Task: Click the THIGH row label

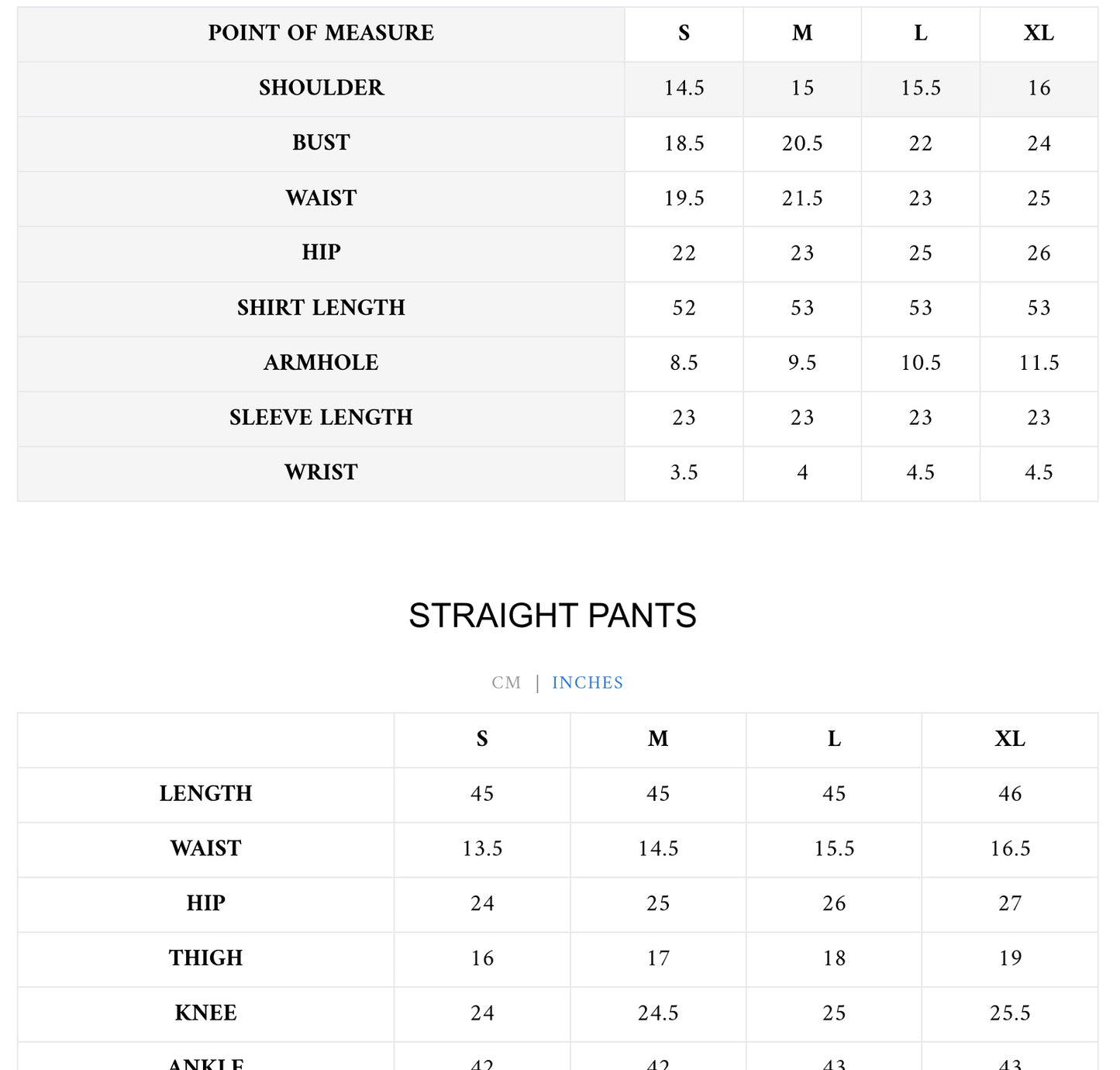Action: [x=206, y=958]
